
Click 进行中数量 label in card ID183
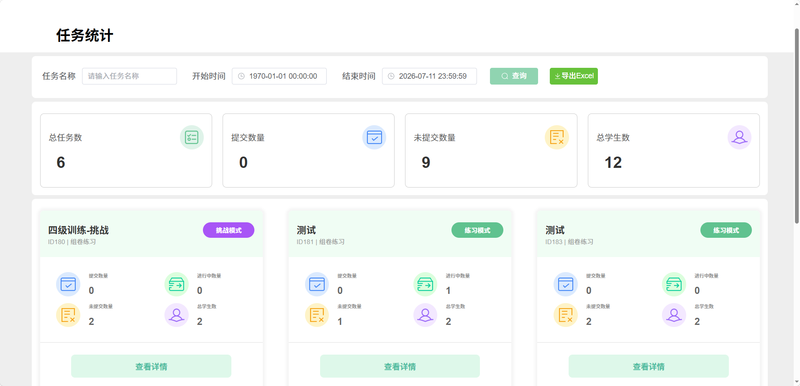(707, 276)
